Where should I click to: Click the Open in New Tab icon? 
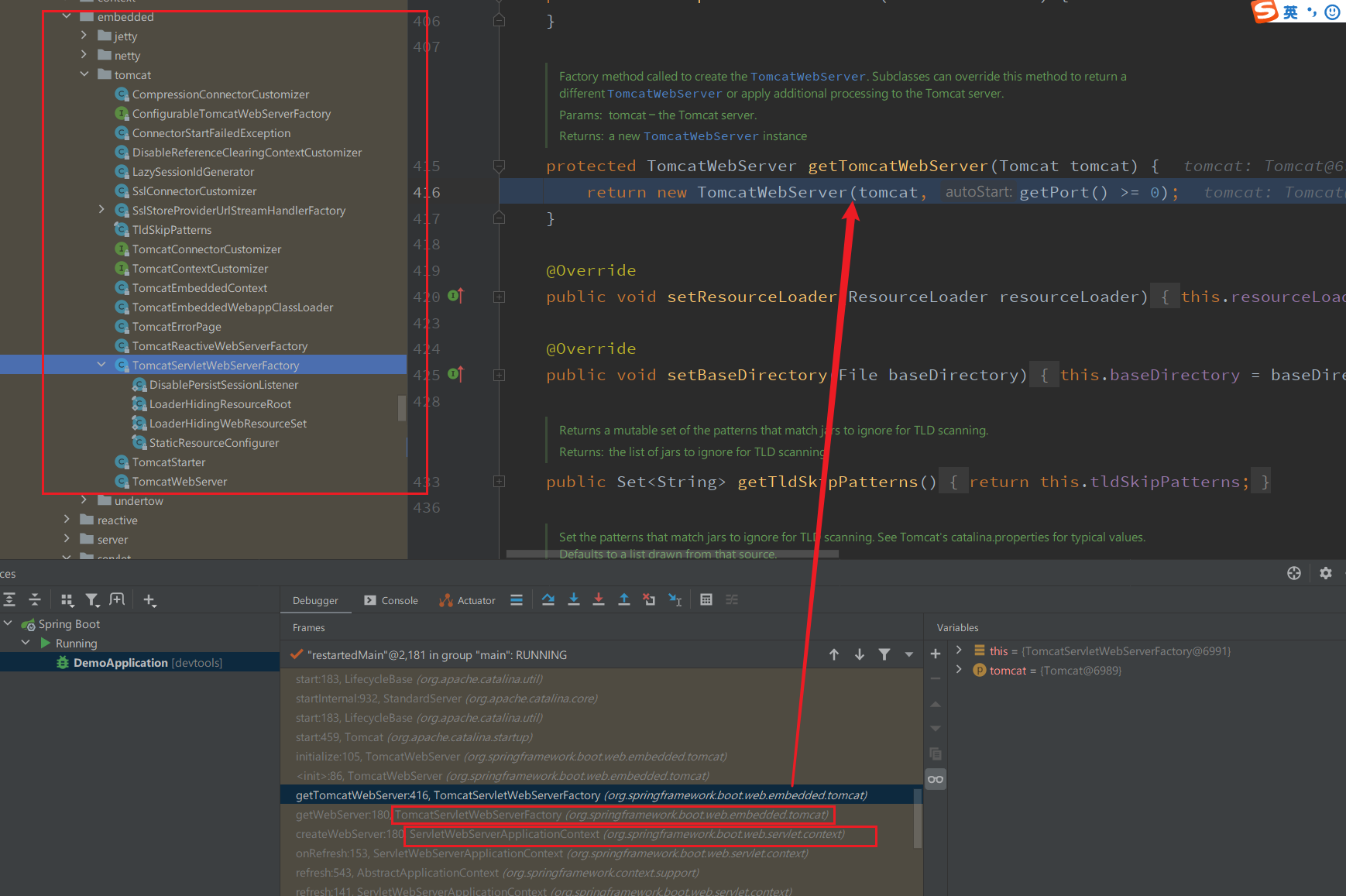tap(117, 599)
